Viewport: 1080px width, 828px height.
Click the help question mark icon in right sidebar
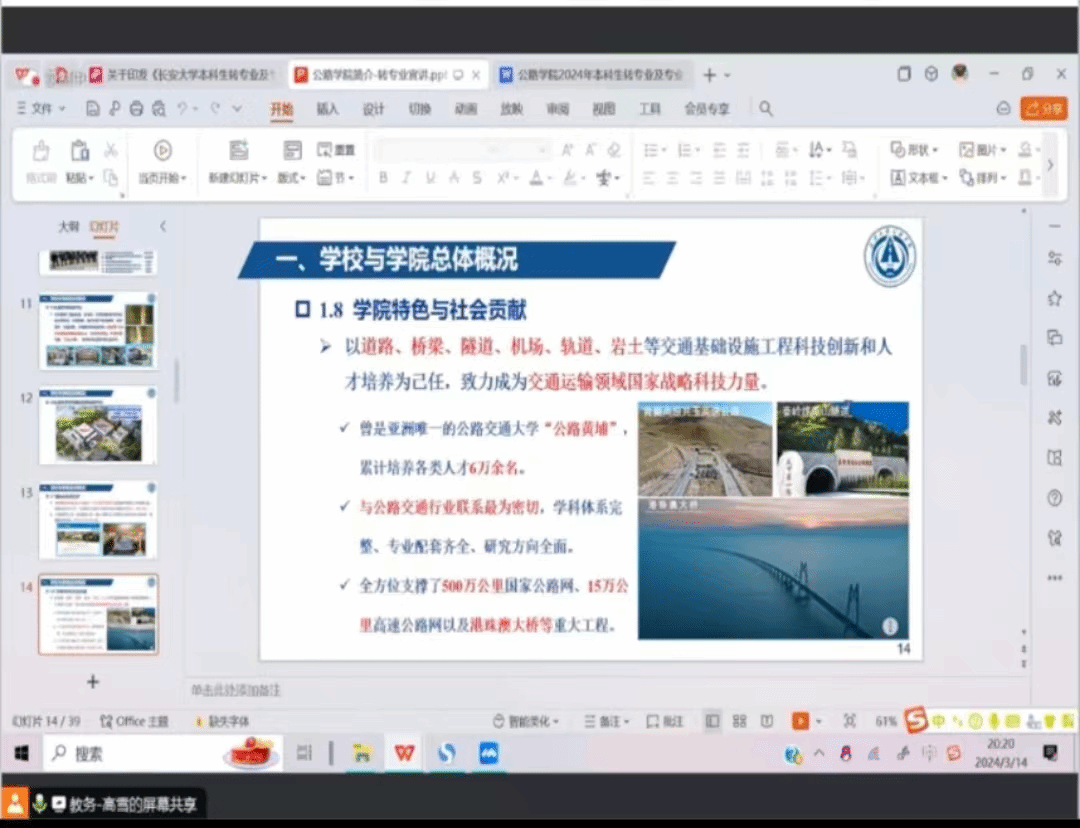(x=1053, y=498)
